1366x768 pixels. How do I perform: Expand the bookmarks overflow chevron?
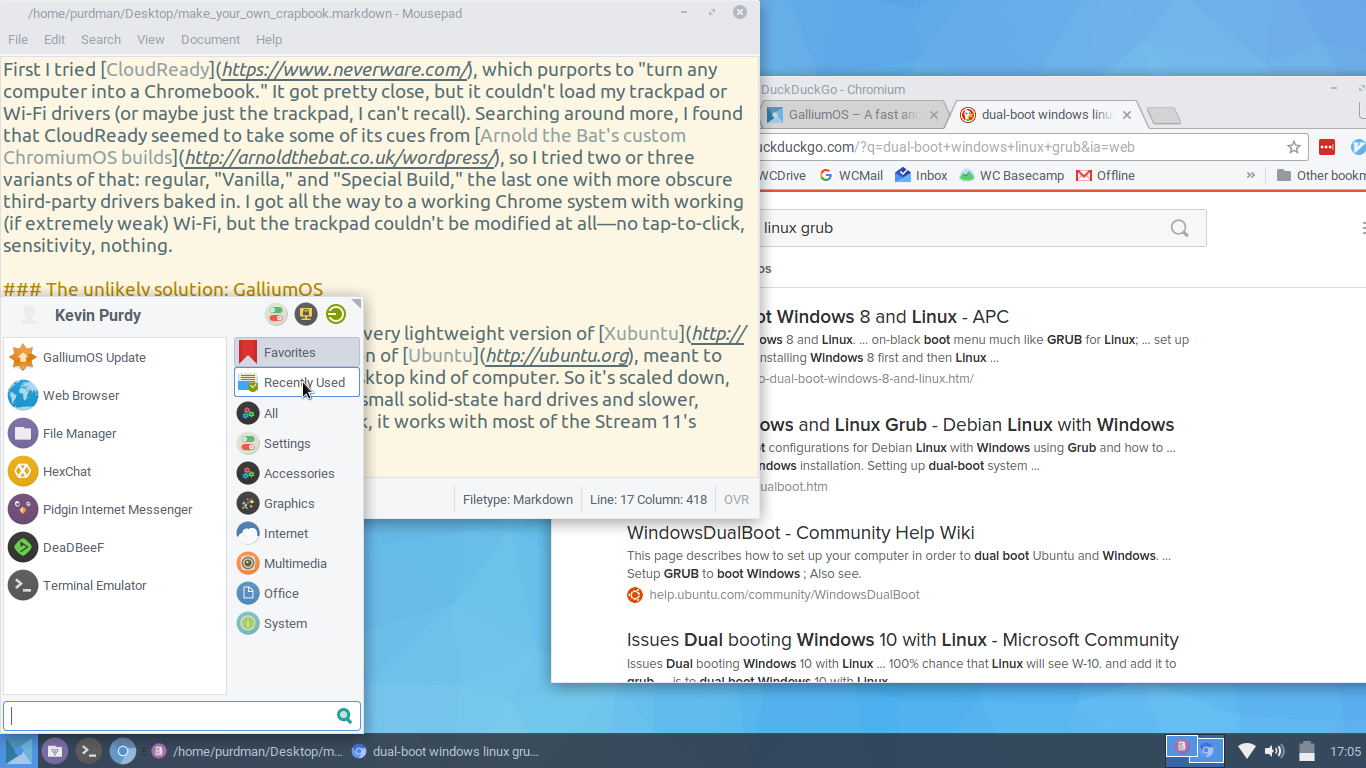[x=1250, y=175]
